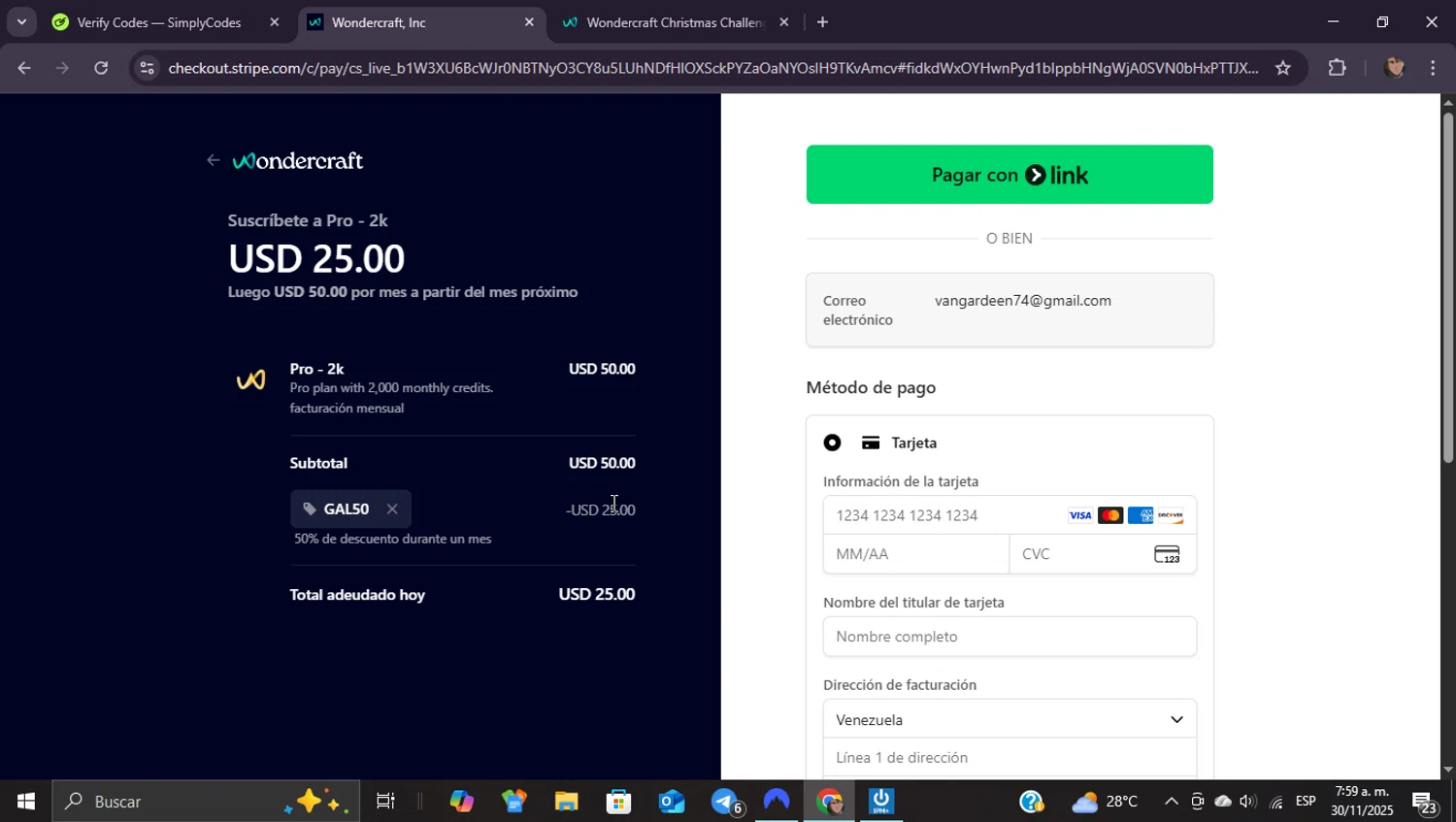Open the notification center icon
Image resolution: width=1456 pixels, height=822 pixels.
point(1425,803)
